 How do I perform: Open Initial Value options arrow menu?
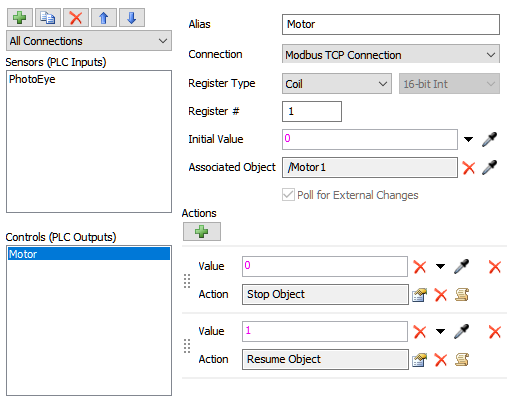[x=468, y=139]
